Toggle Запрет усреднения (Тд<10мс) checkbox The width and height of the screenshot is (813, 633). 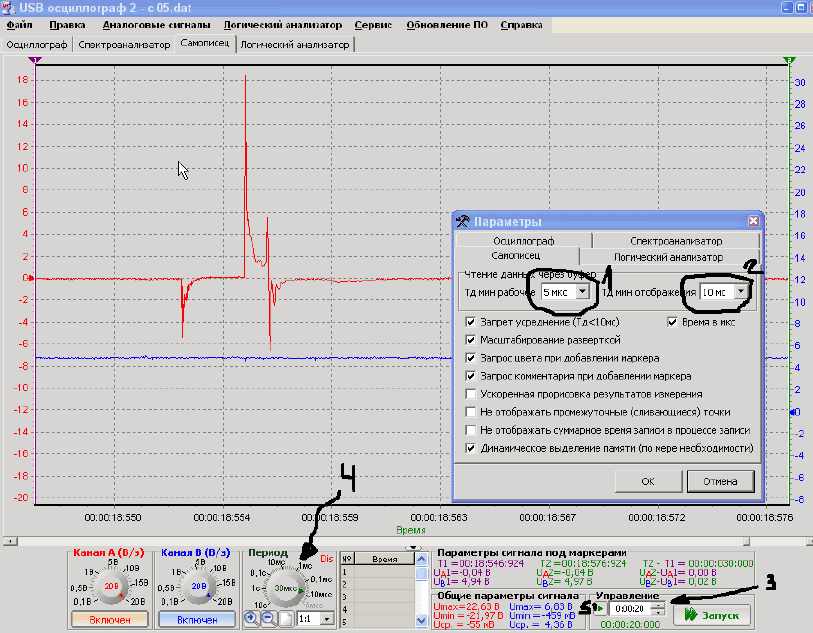point(471,322)
